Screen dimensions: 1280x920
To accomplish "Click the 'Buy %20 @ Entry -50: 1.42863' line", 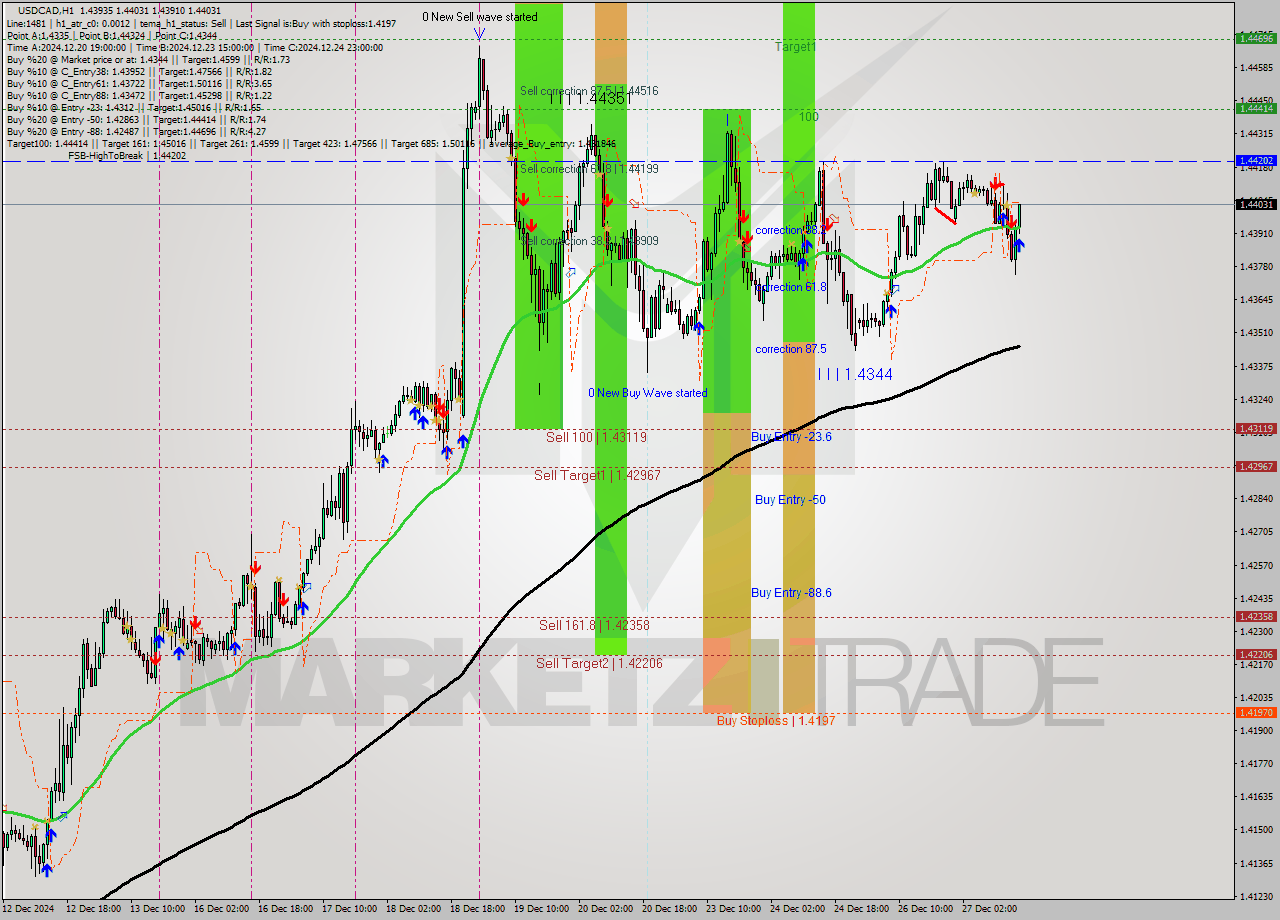I will pos(136,119).
